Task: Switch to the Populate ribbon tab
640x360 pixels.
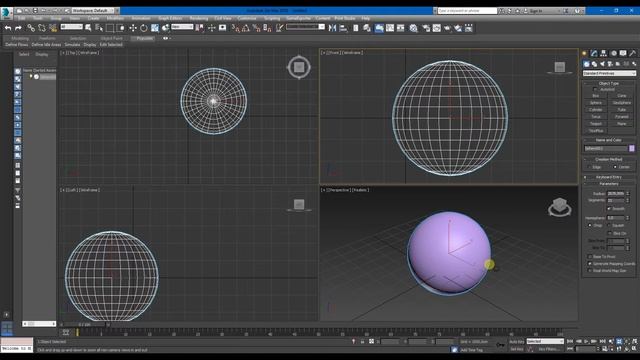Action: point(144,38)
